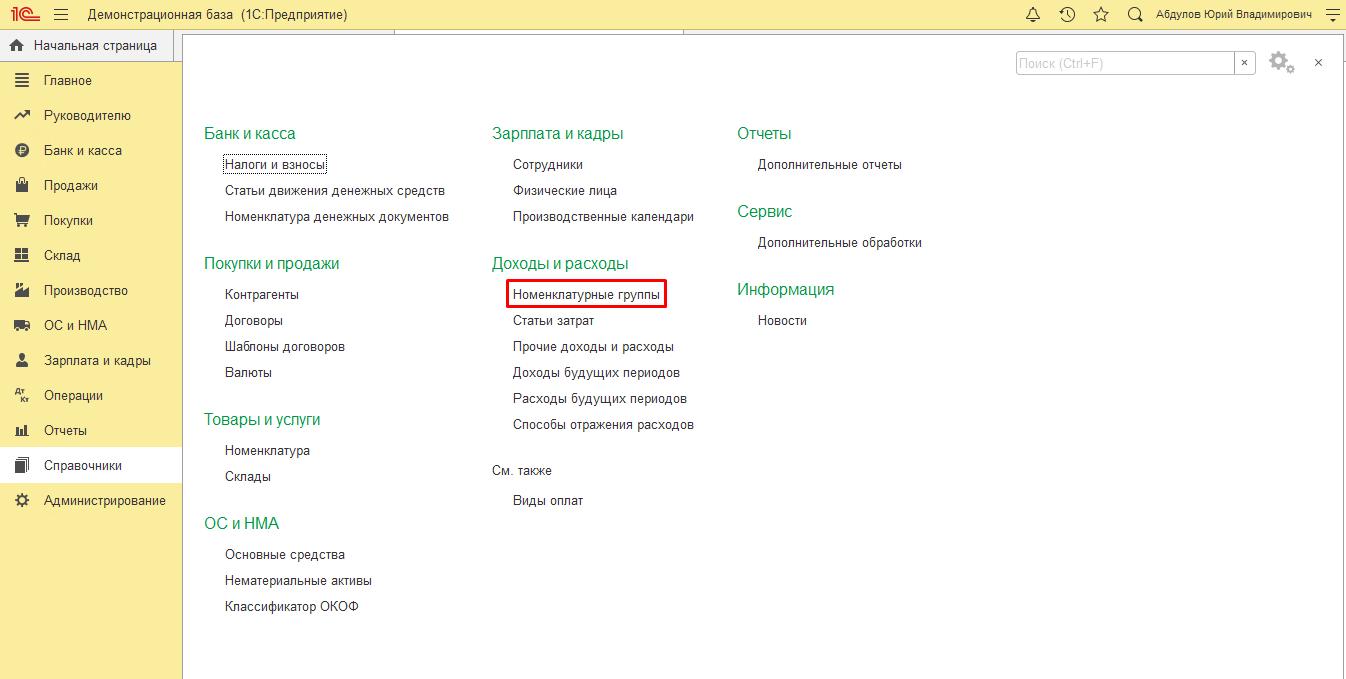Click the Покупки cart icon
Image resolution: width=1346 pixels, height=679 pixels.
coord(22,220)
